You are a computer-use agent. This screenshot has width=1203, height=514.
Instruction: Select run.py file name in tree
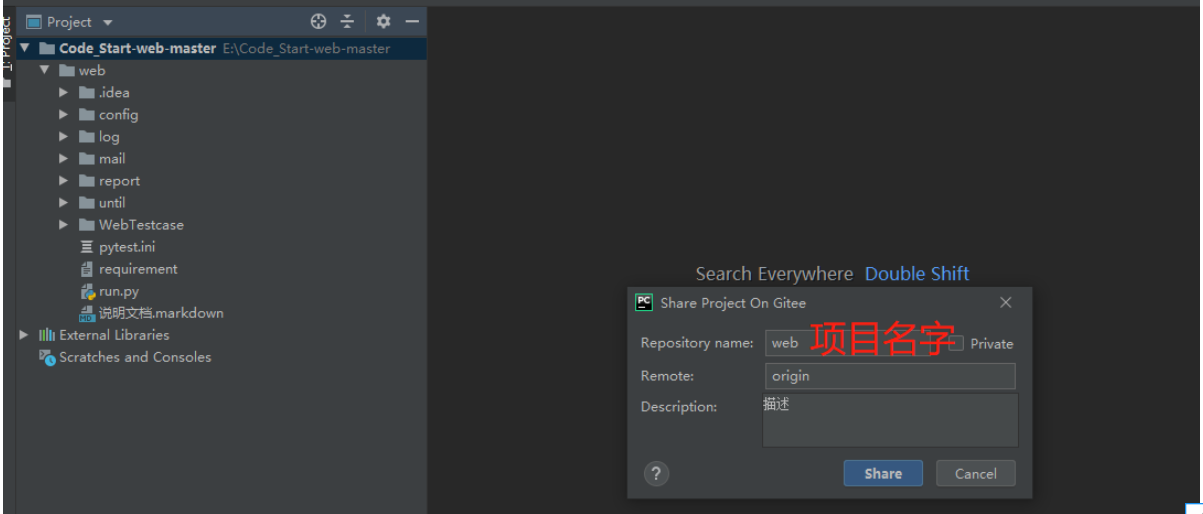tap(119, 291)
